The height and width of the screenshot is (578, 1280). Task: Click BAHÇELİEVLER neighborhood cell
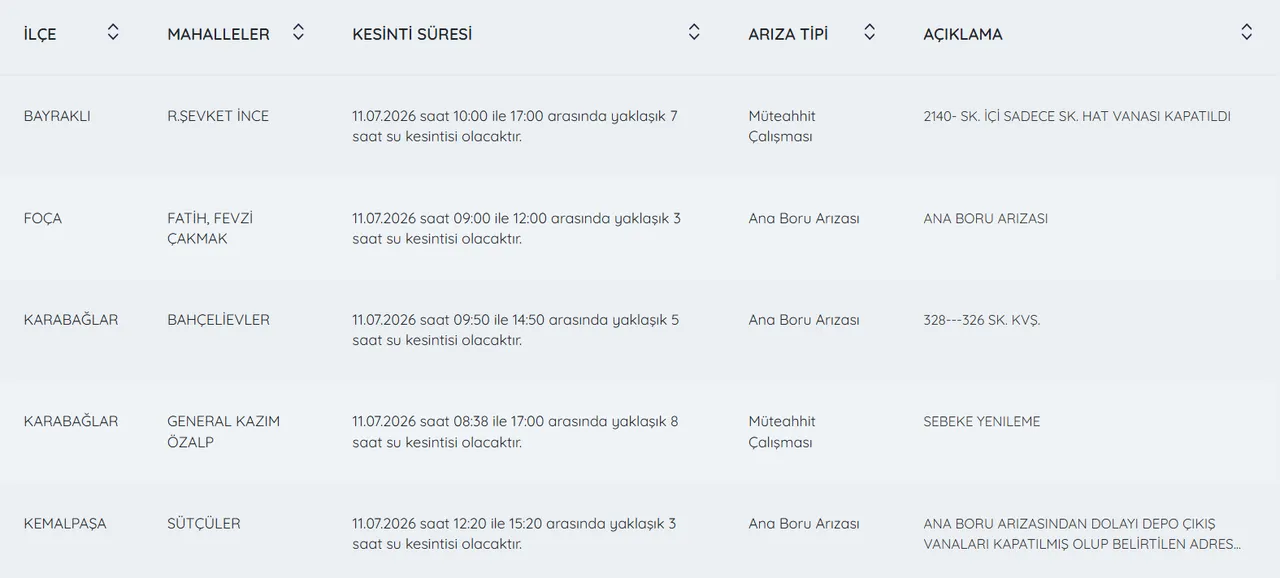[x=218, y=320]
